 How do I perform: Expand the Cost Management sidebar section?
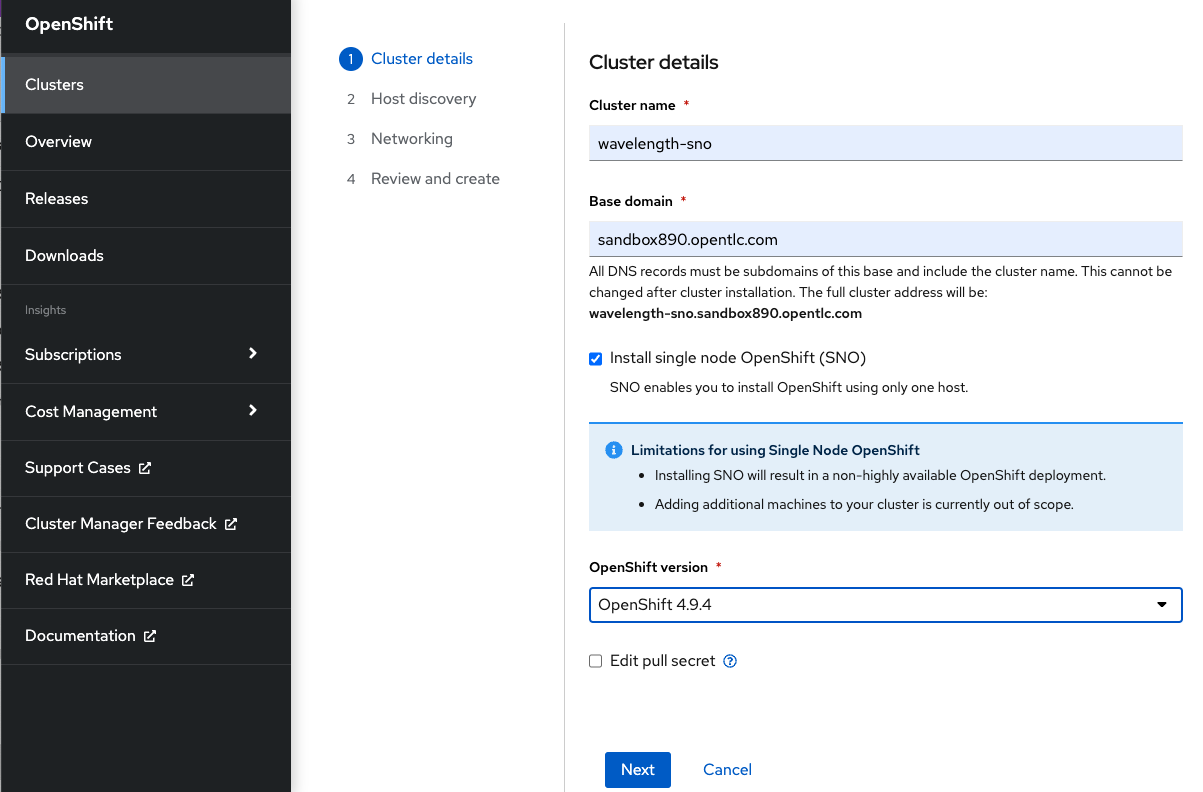(253, 411)
